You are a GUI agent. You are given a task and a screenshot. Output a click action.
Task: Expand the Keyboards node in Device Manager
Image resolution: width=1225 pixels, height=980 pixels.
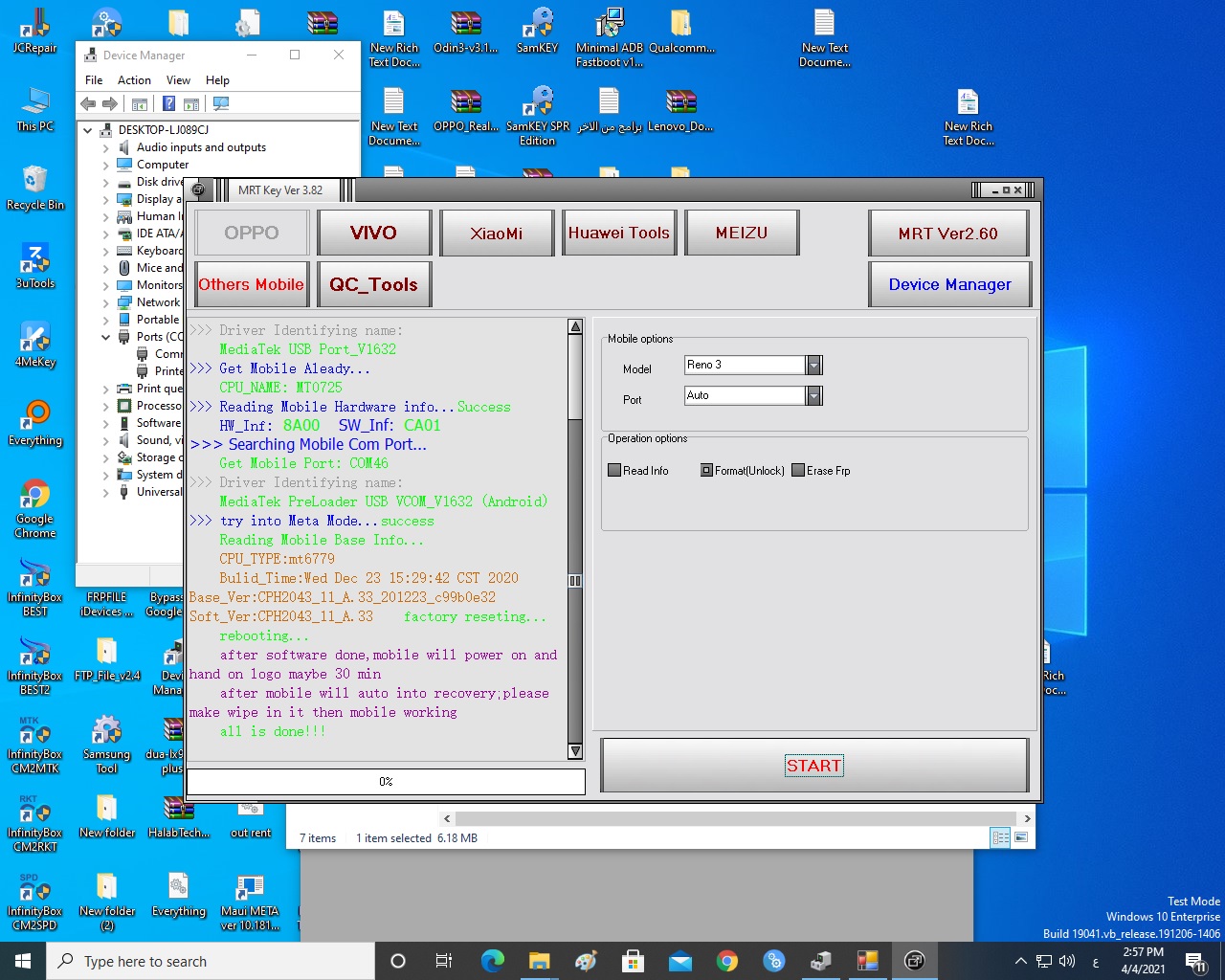tap(105, 251)
